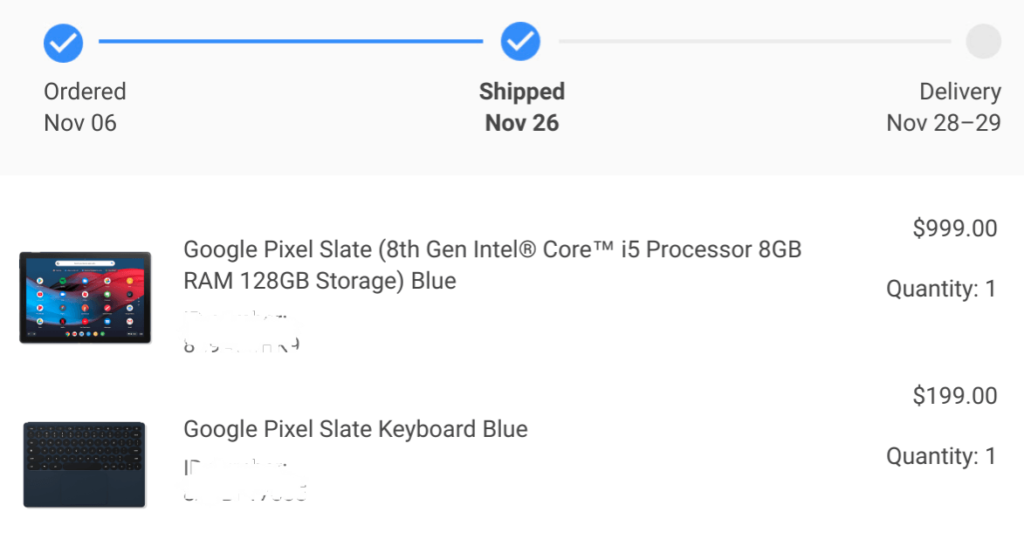This screenshot has width=1024, height=539.
Task: Click the Nov 26 shipped date
Action: (522, 123)
